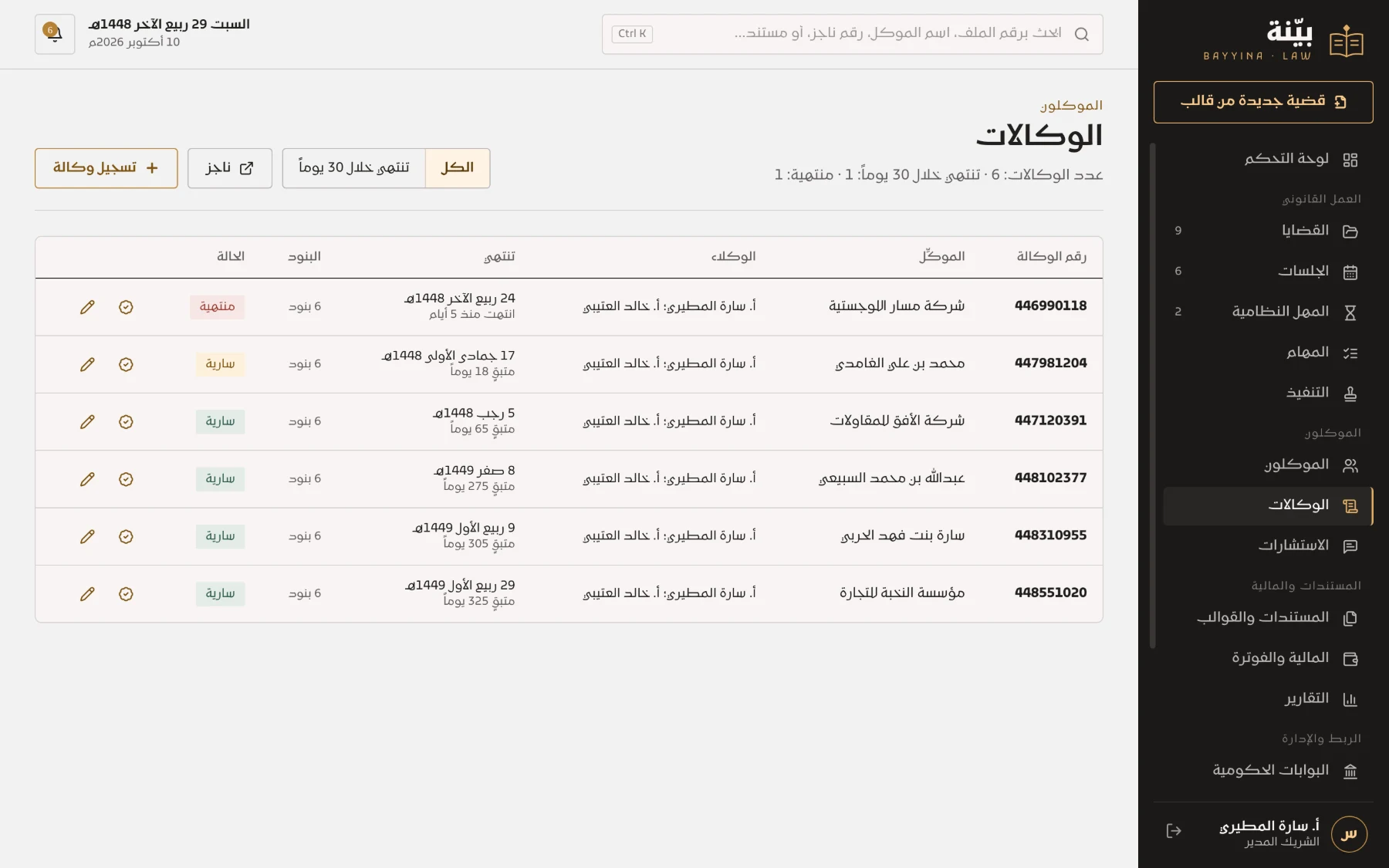
Task: Click the check-circle icon for 448310955
Action: point(126,536)
